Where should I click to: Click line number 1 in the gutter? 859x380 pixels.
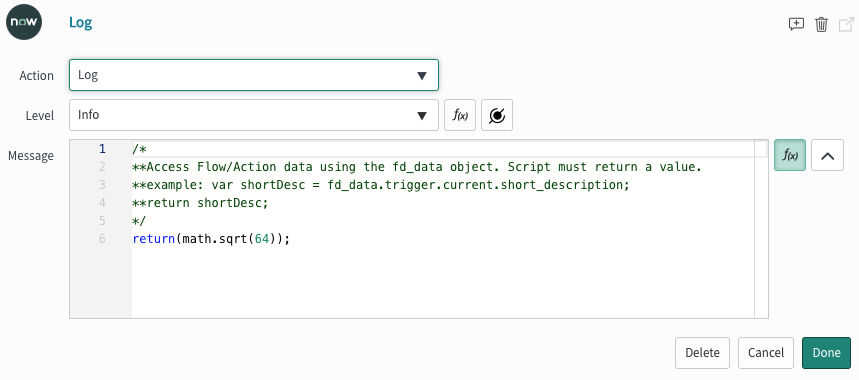102,148
